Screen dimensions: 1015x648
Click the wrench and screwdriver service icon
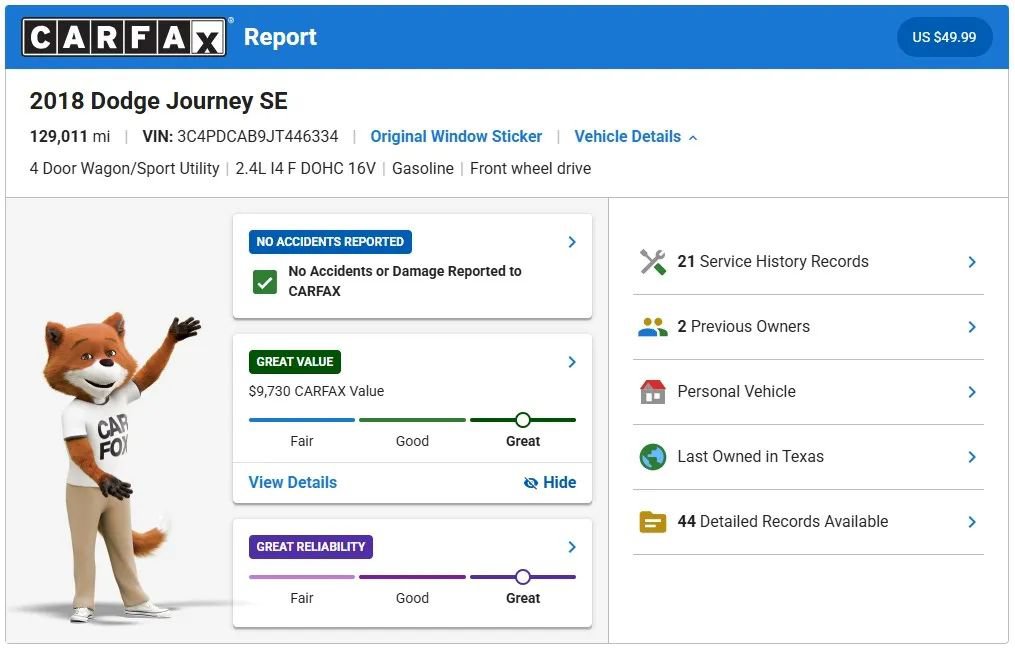click(x=652, y=262)
